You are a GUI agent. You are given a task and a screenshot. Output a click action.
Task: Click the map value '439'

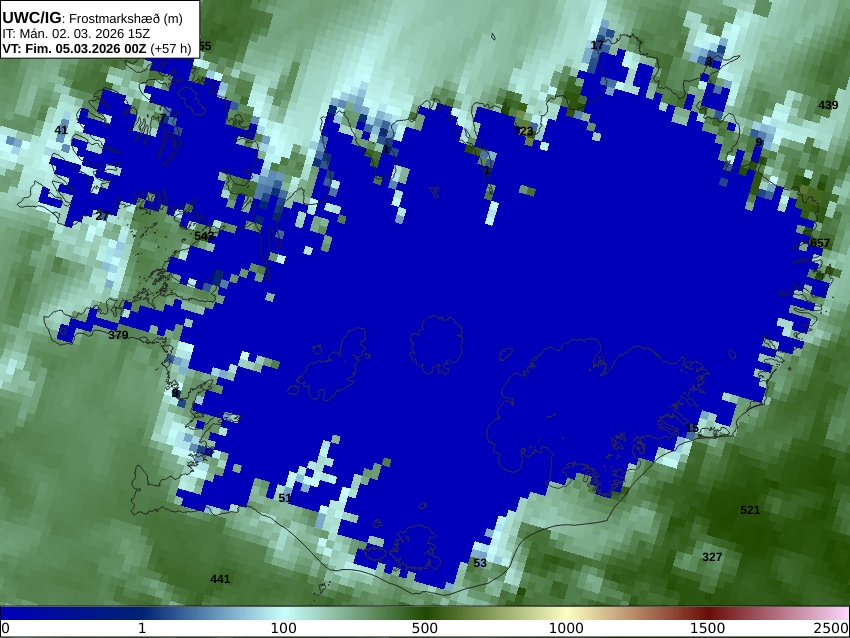[828, 105]
